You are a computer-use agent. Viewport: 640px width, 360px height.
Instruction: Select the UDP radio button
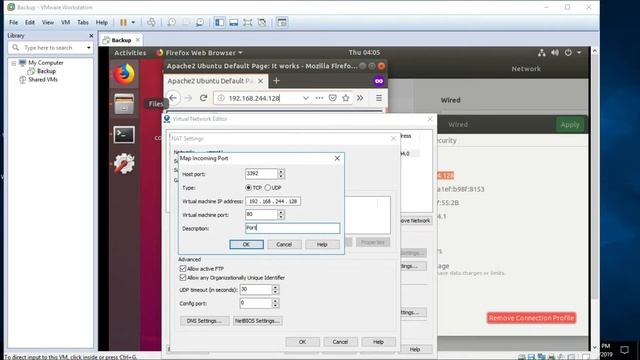tap(268, 188)
